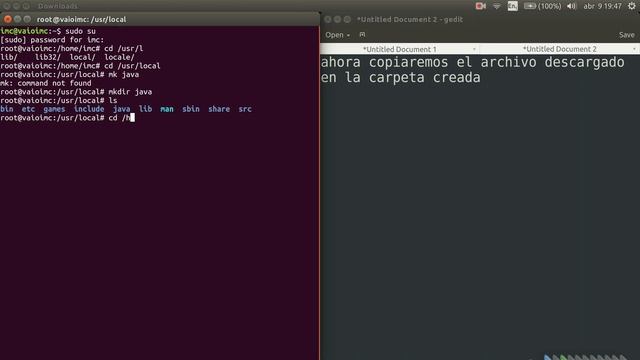The height and width of the screenshot is (360, 640).
Task: Click the red screen recorder indicator icon
Action: tap(480, 6)
